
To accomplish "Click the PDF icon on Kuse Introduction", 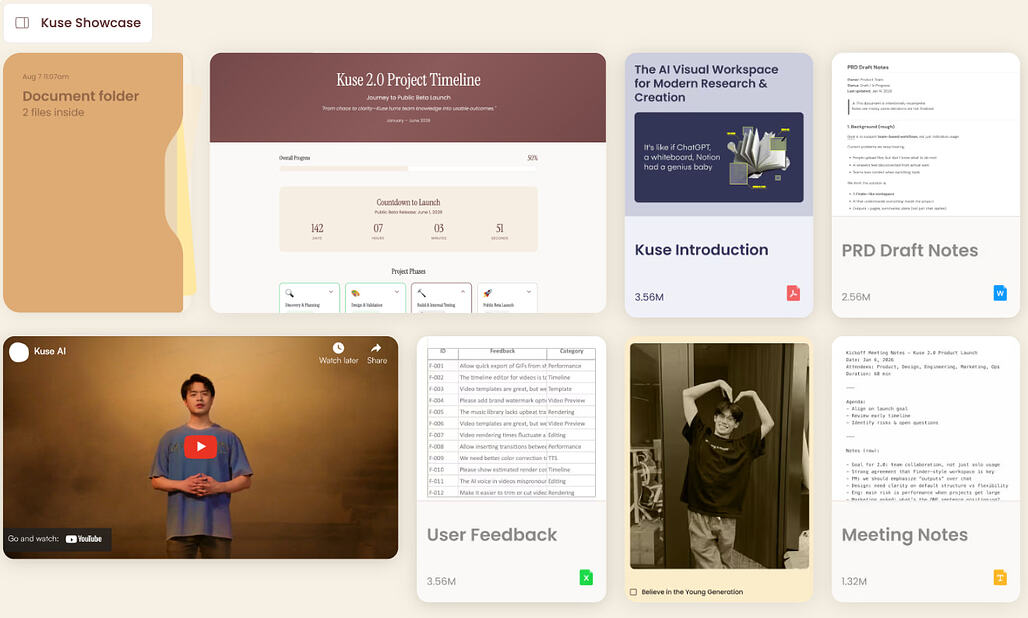I will pyautogui.click(x=793, y=293).
